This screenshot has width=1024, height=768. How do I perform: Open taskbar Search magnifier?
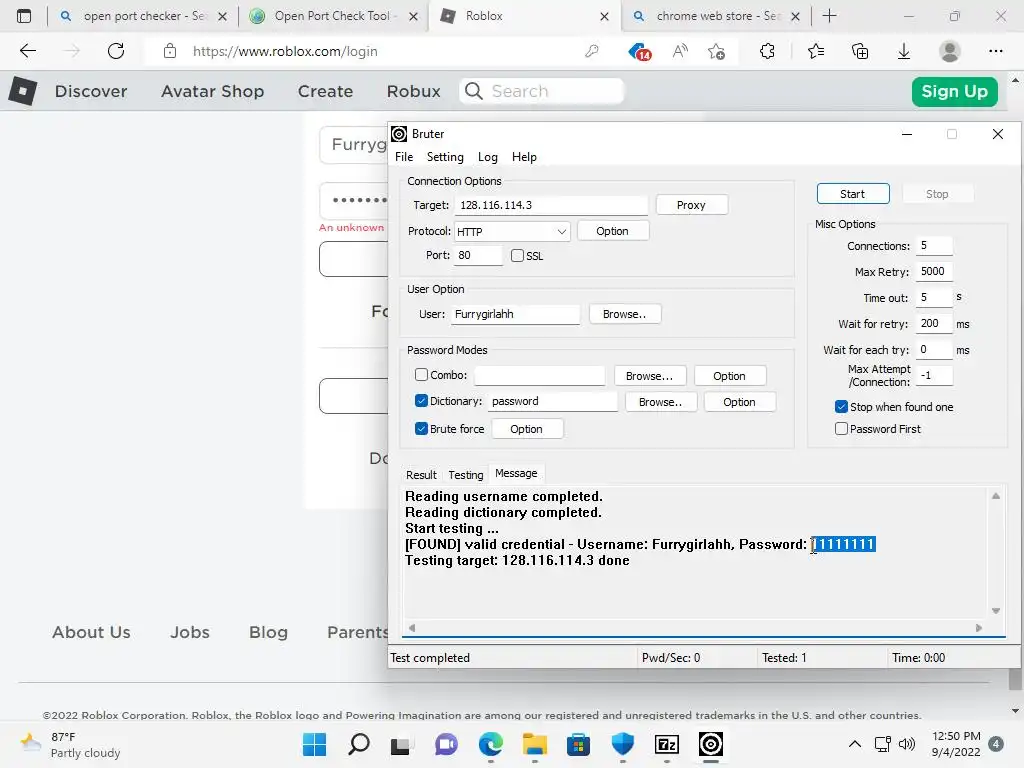[359, 744]
